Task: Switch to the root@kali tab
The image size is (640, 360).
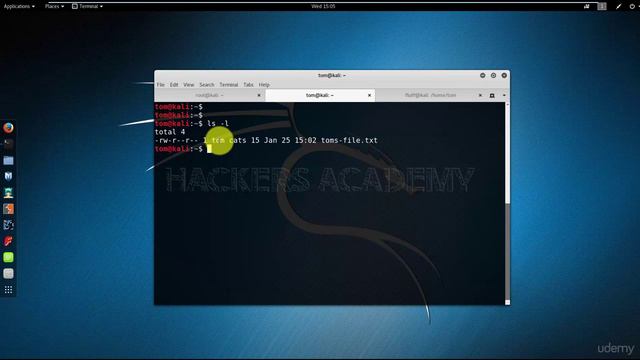Action: tap(210, 95)
